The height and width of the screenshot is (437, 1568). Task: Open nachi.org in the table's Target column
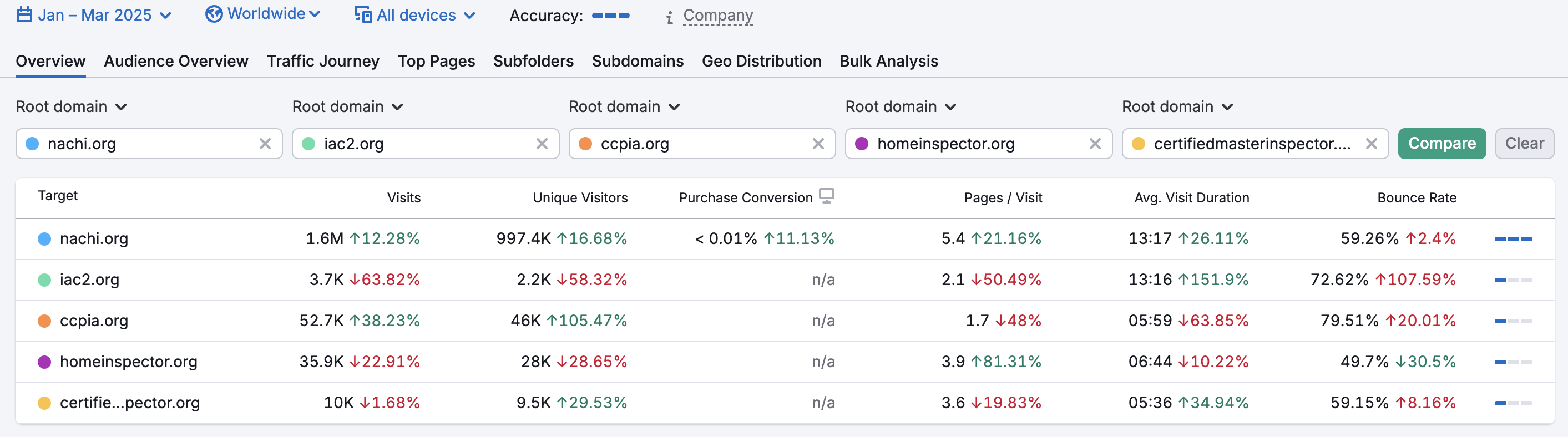[94, 238]
